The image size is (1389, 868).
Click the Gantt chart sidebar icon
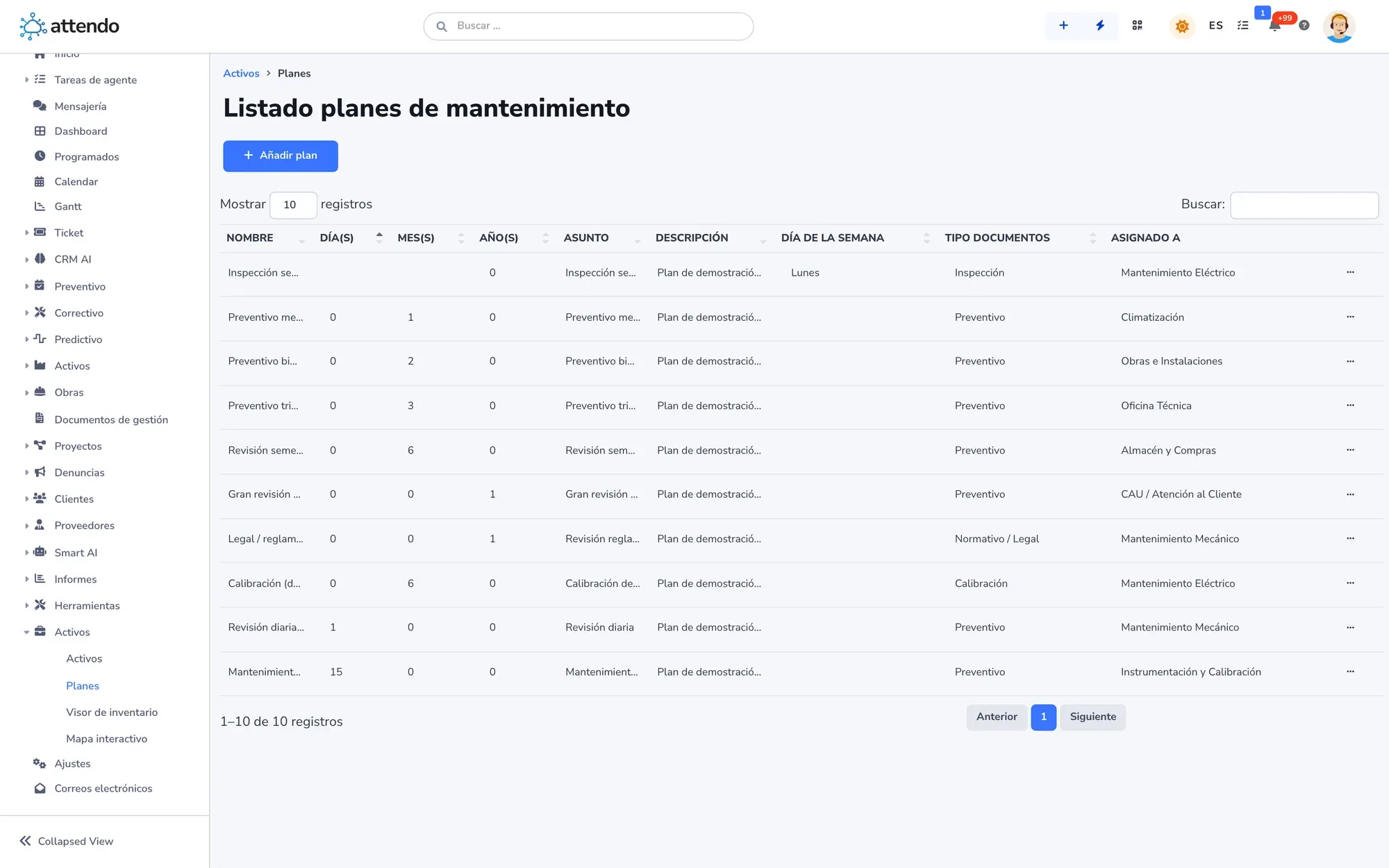[40, 206]
